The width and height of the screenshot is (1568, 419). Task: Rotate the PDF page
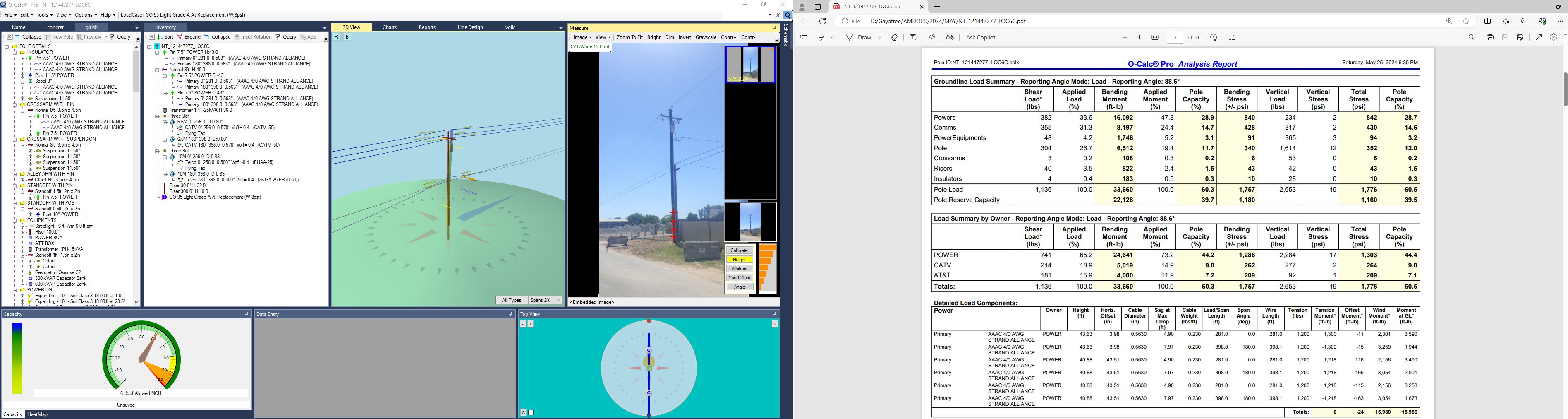point(1214,38)
